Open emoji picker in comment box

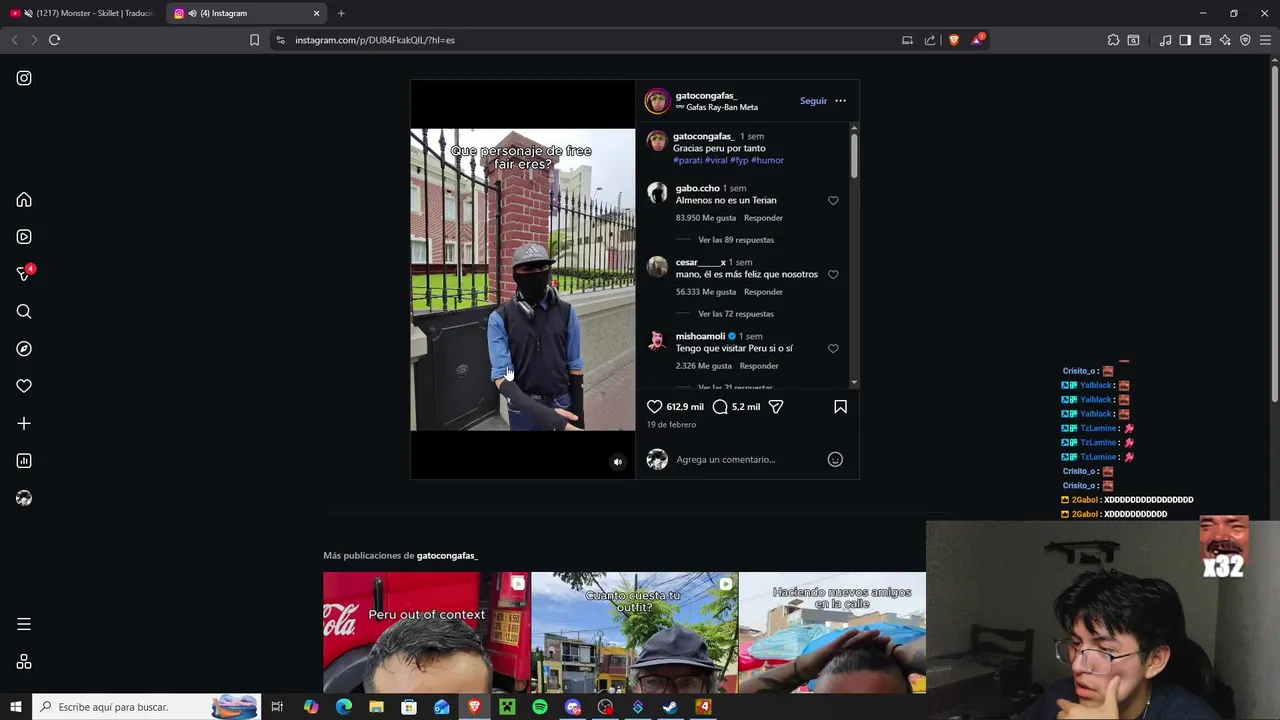(x=835, y=460)
